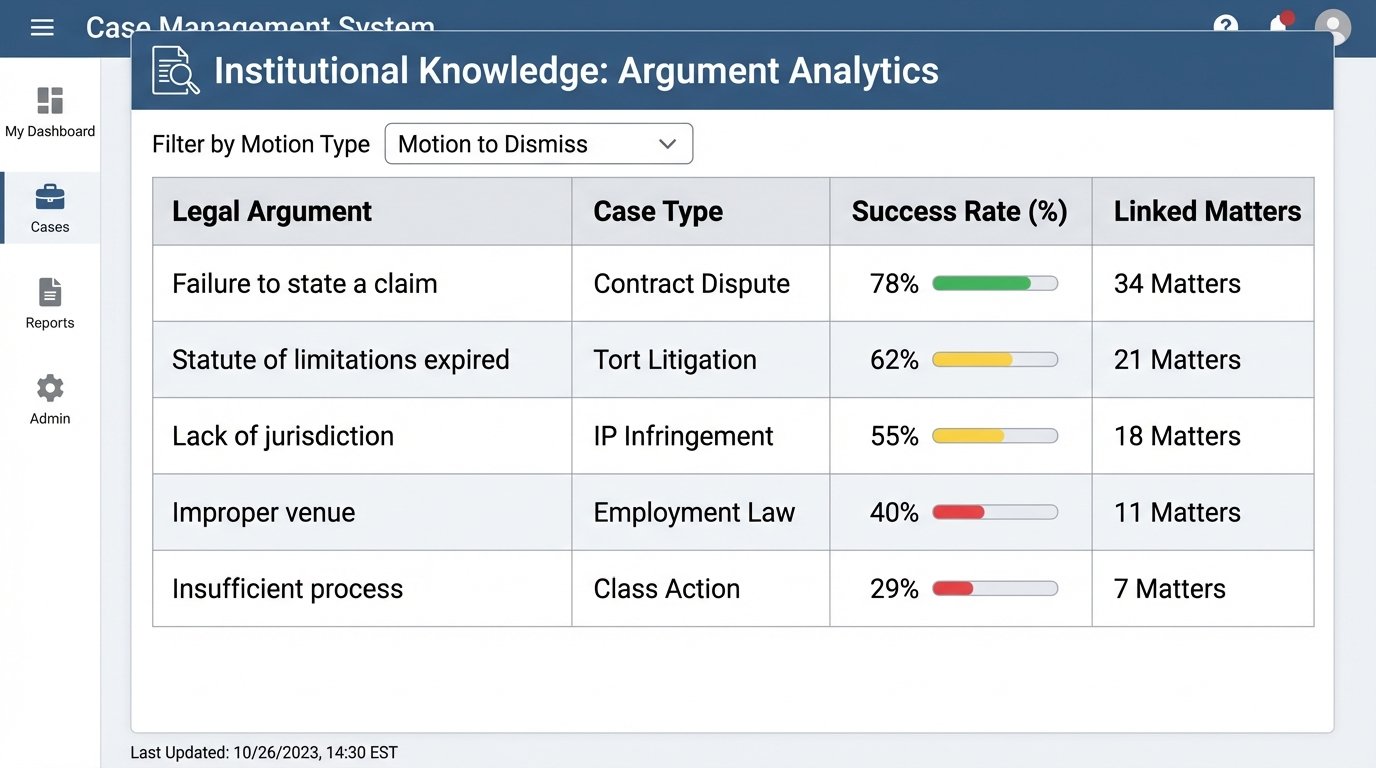This screenshot has width=1376, height=768.
Task: Open the Motion to Dismiss filter dropdown
Action: [538, 143]
